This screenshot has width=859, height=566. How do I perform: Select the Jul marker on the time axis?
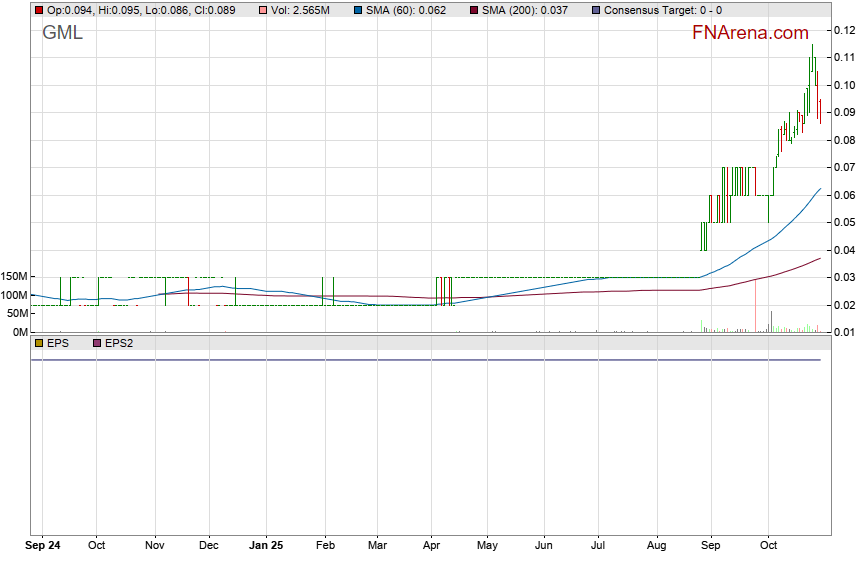[x=598, y=546]
